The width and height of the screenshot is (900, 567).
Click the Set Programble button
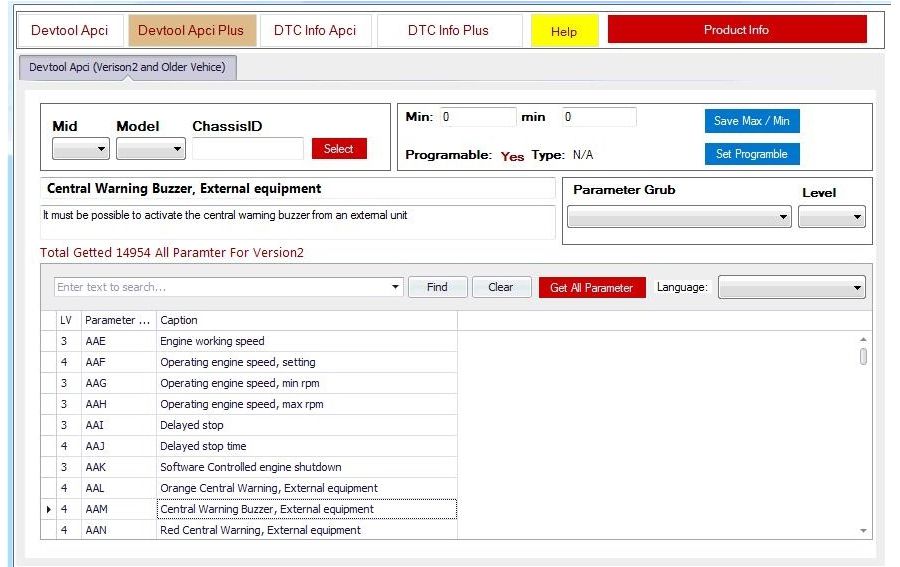pyautogui.click(x=751, y=154)
